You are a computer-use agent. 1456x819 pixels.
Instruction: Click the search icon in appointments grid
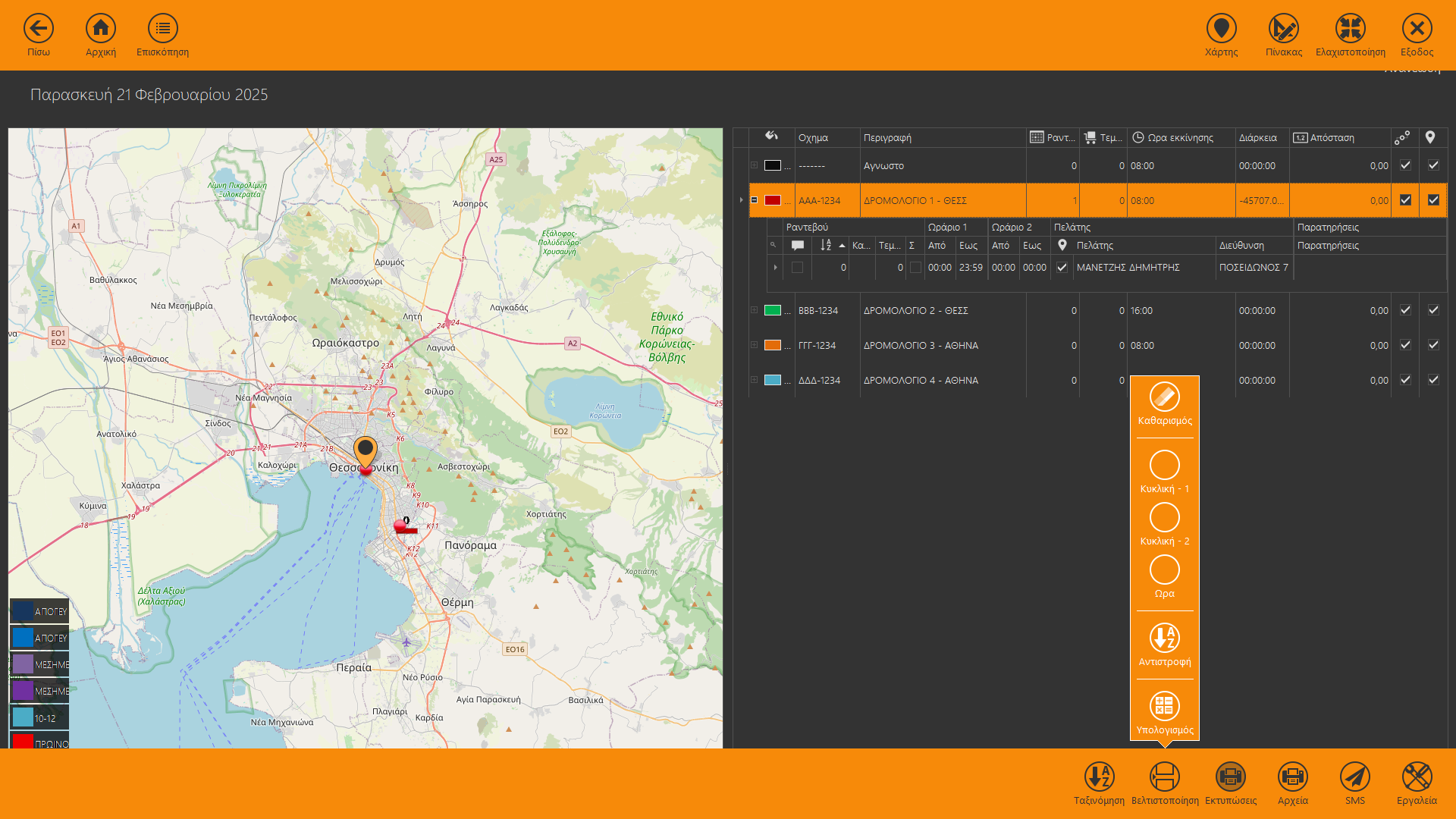click(773, 245)
